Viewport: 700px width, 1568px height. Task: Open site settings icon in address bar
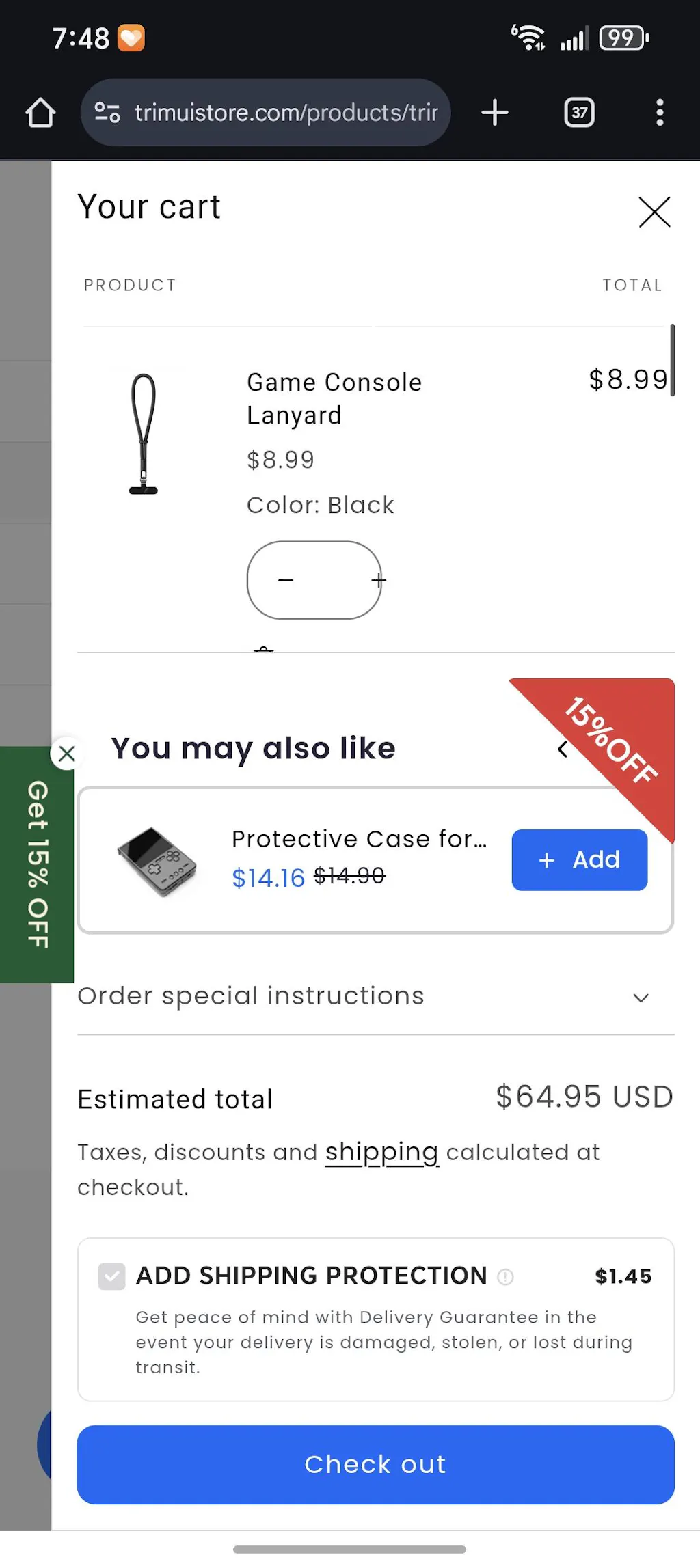click(107, 112)
